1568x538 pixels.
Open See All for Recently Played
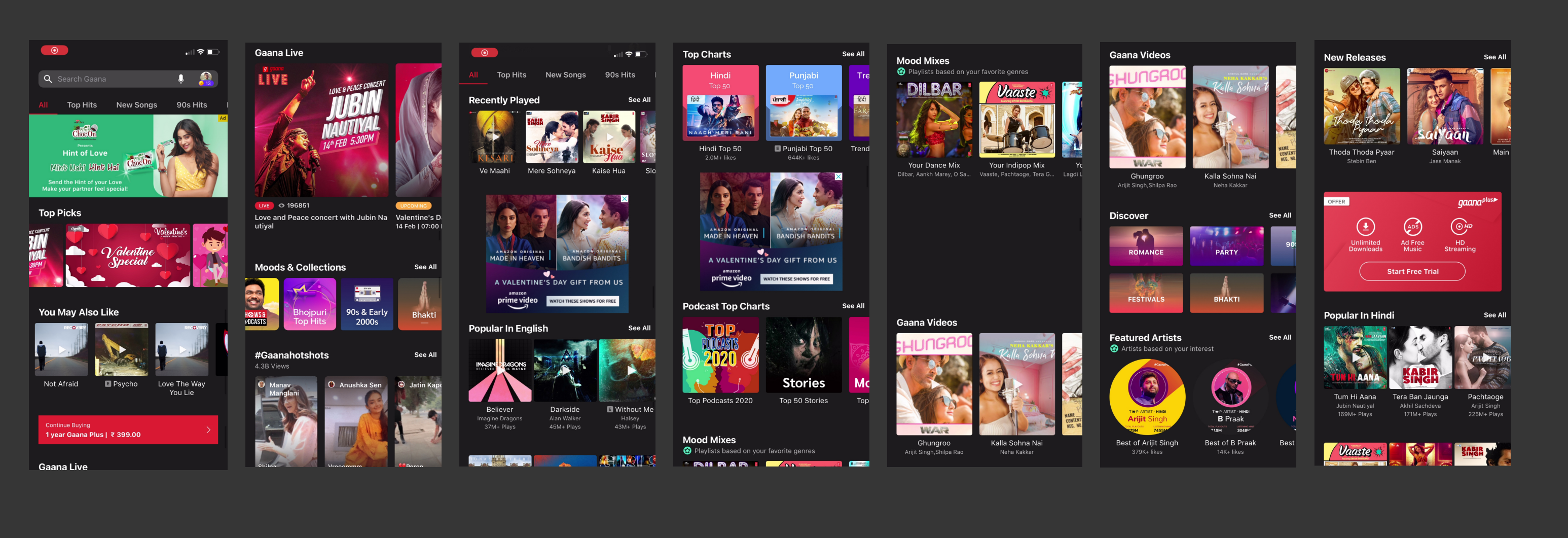click(639, 100)
